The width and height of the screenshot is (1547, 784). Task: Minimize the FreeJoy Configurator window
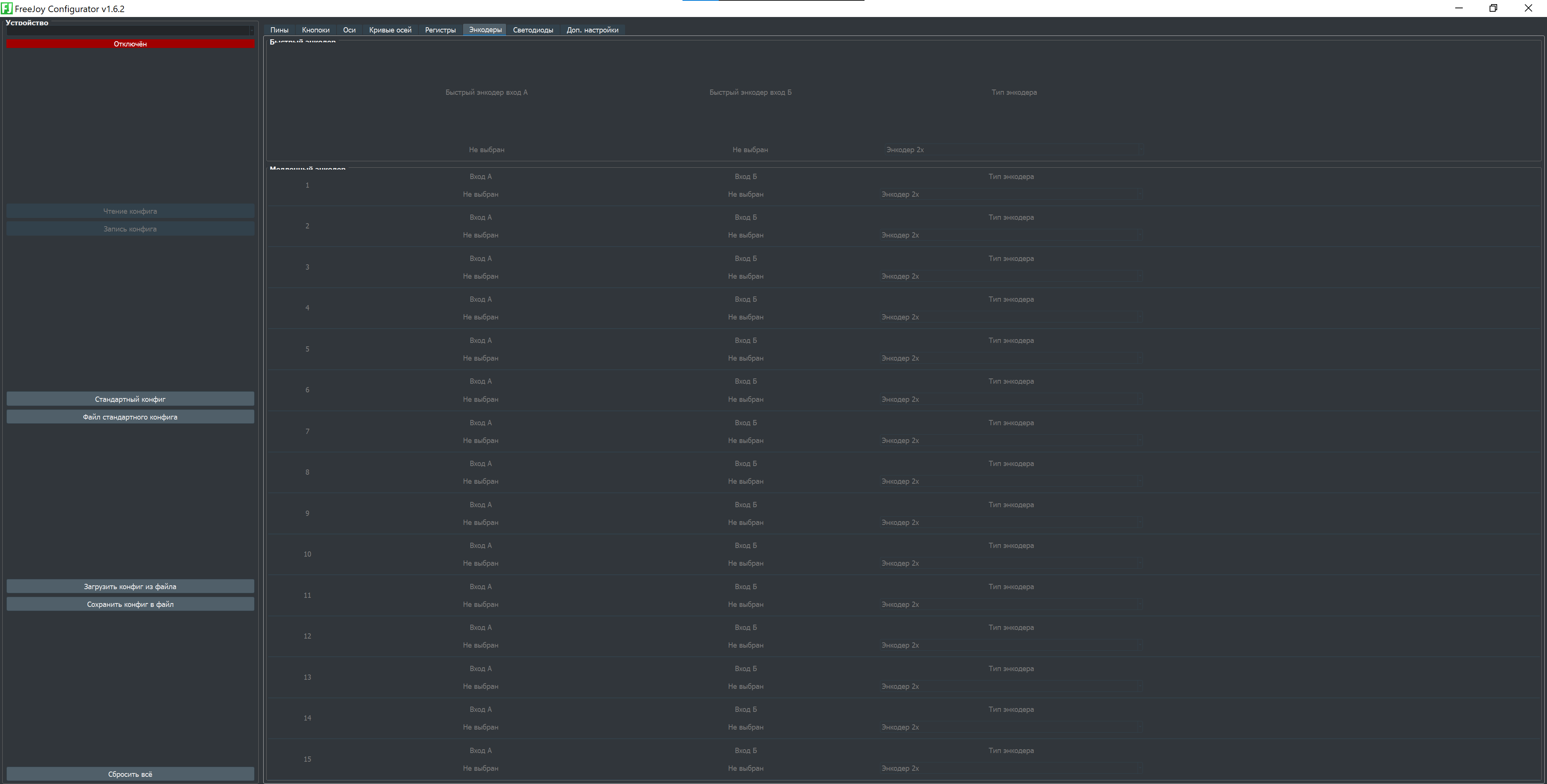click(1459, 8)
